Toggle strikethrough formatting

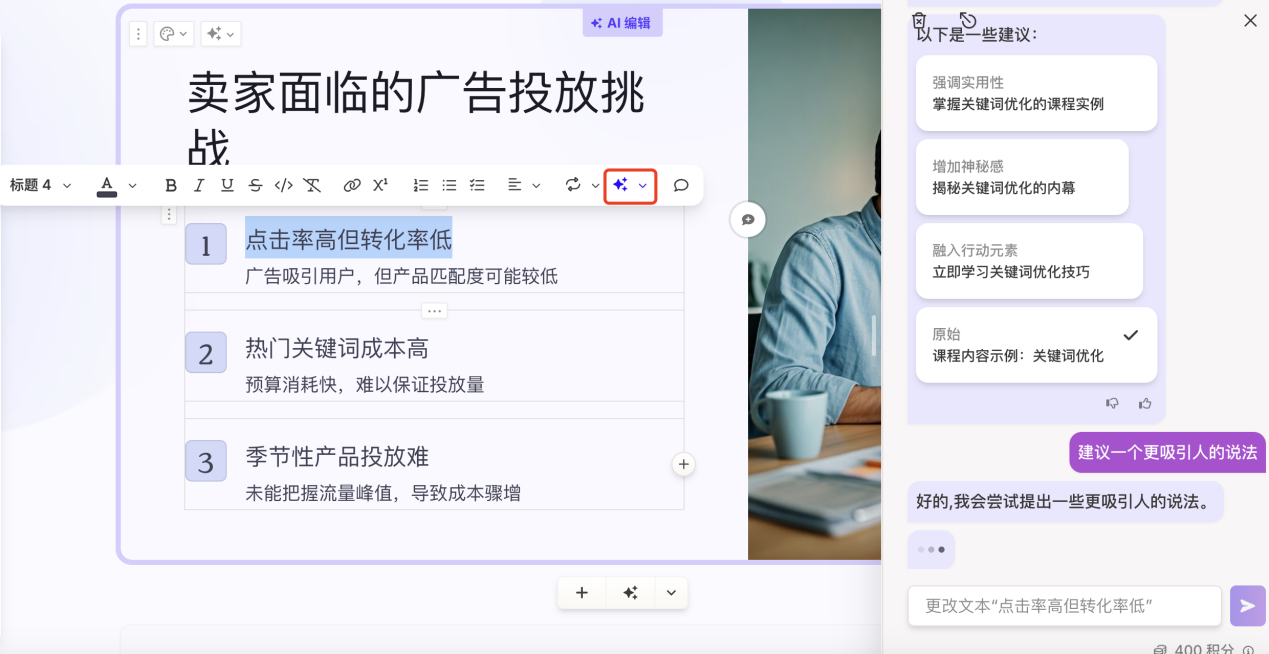click(255, 185)
